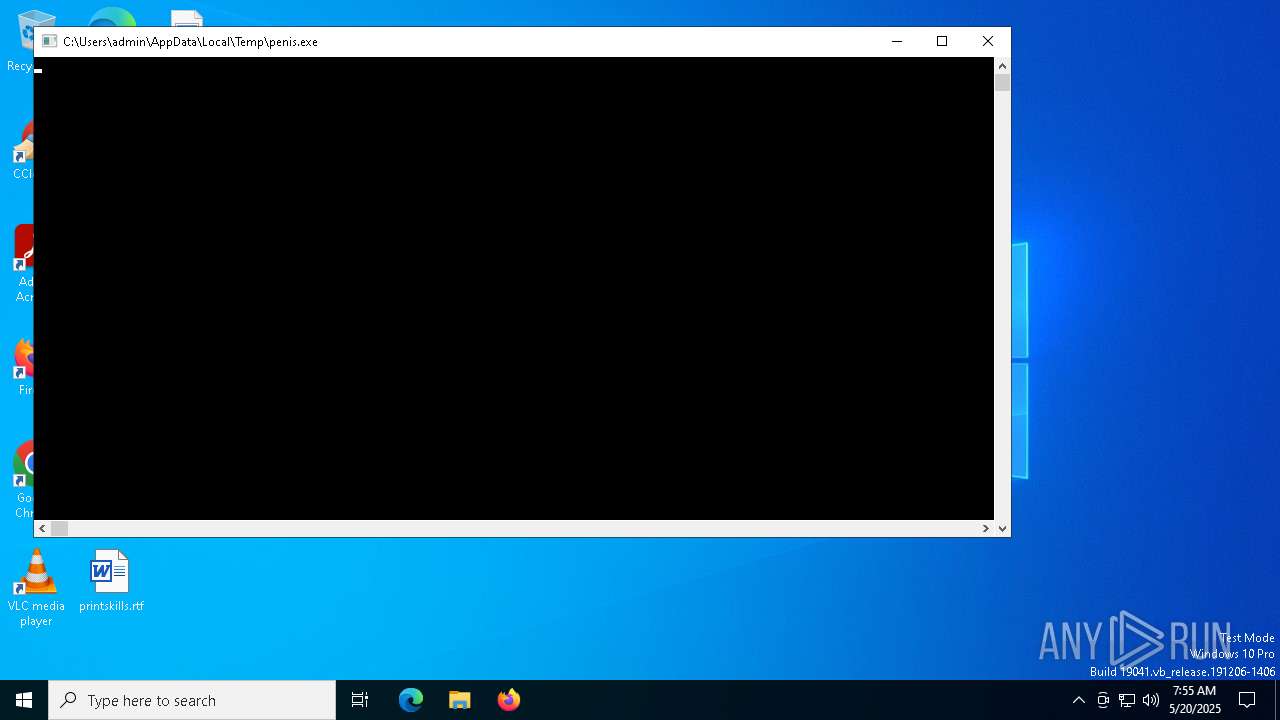Maximize the console window
Image resolution: width=1280 pixels, height=720 pixels.
(x=942, y=41)
